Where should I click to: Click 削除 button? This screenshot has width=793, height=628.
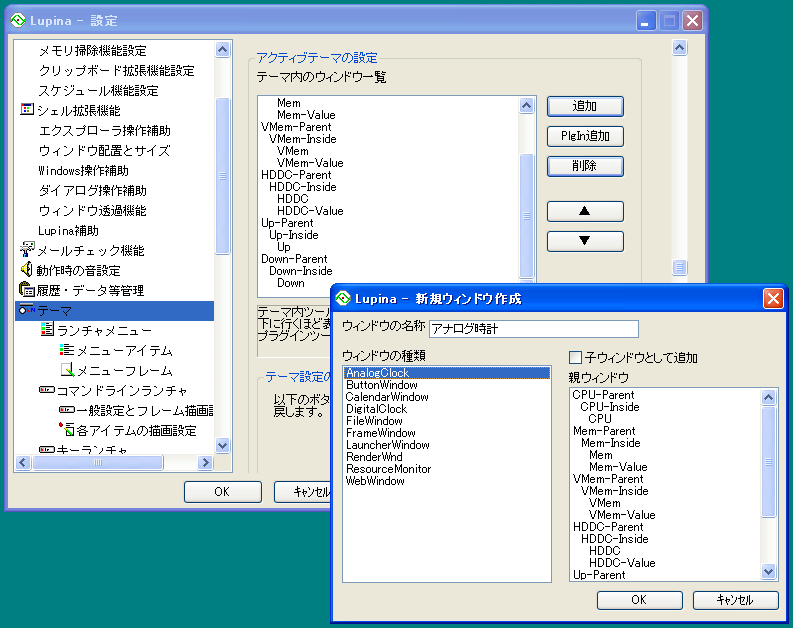click(585, 166)
